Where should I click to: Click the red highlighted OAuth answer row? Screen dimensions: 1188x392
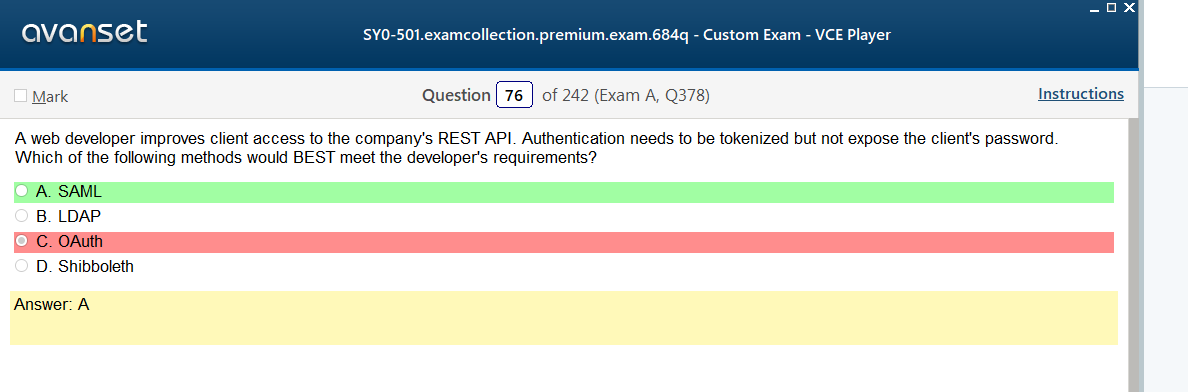(x=564, y=242)
